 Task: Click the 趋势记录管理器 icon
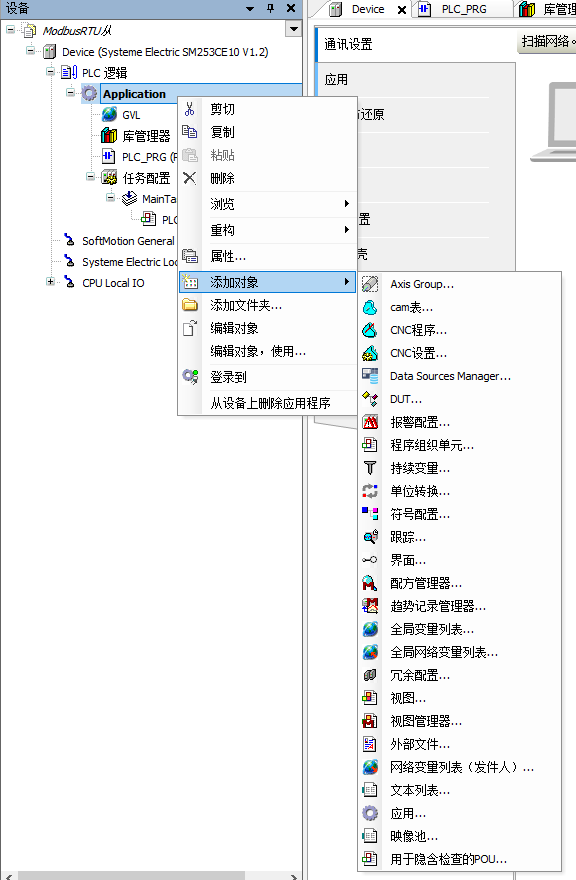pos(369,606)
